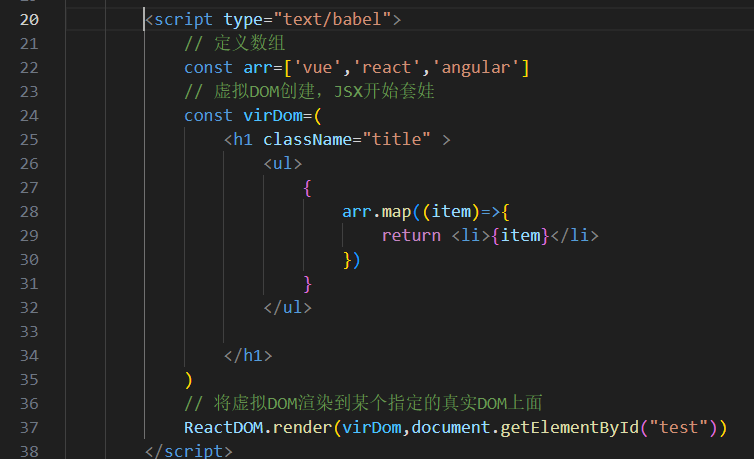Click line number 24 in gutter
The height and width of the screenshot is (459, 754).
tap(29, 116)
